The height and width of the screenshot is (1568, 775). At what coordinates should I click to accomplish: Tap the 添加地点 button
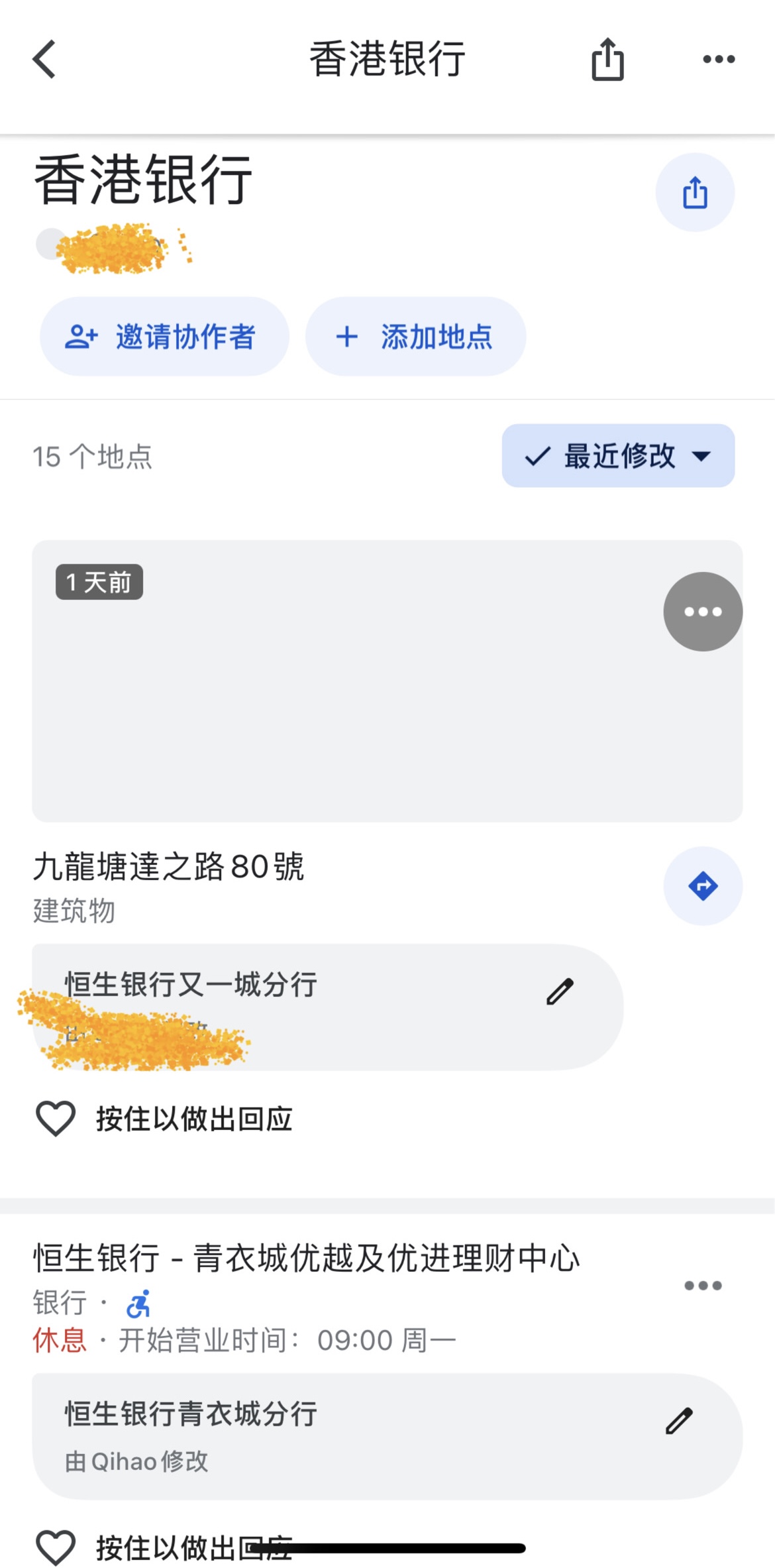(415, 337)
